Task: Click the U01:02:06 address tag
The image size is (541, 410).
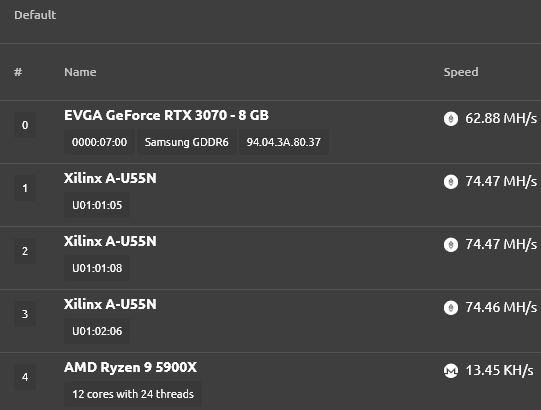Action: click(x=97, y=331)
